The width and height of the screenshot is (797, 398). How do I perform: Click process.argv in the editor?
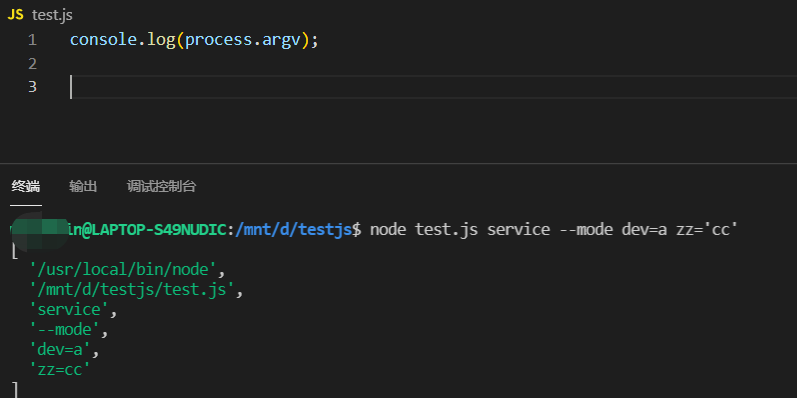tap(243, 40)
